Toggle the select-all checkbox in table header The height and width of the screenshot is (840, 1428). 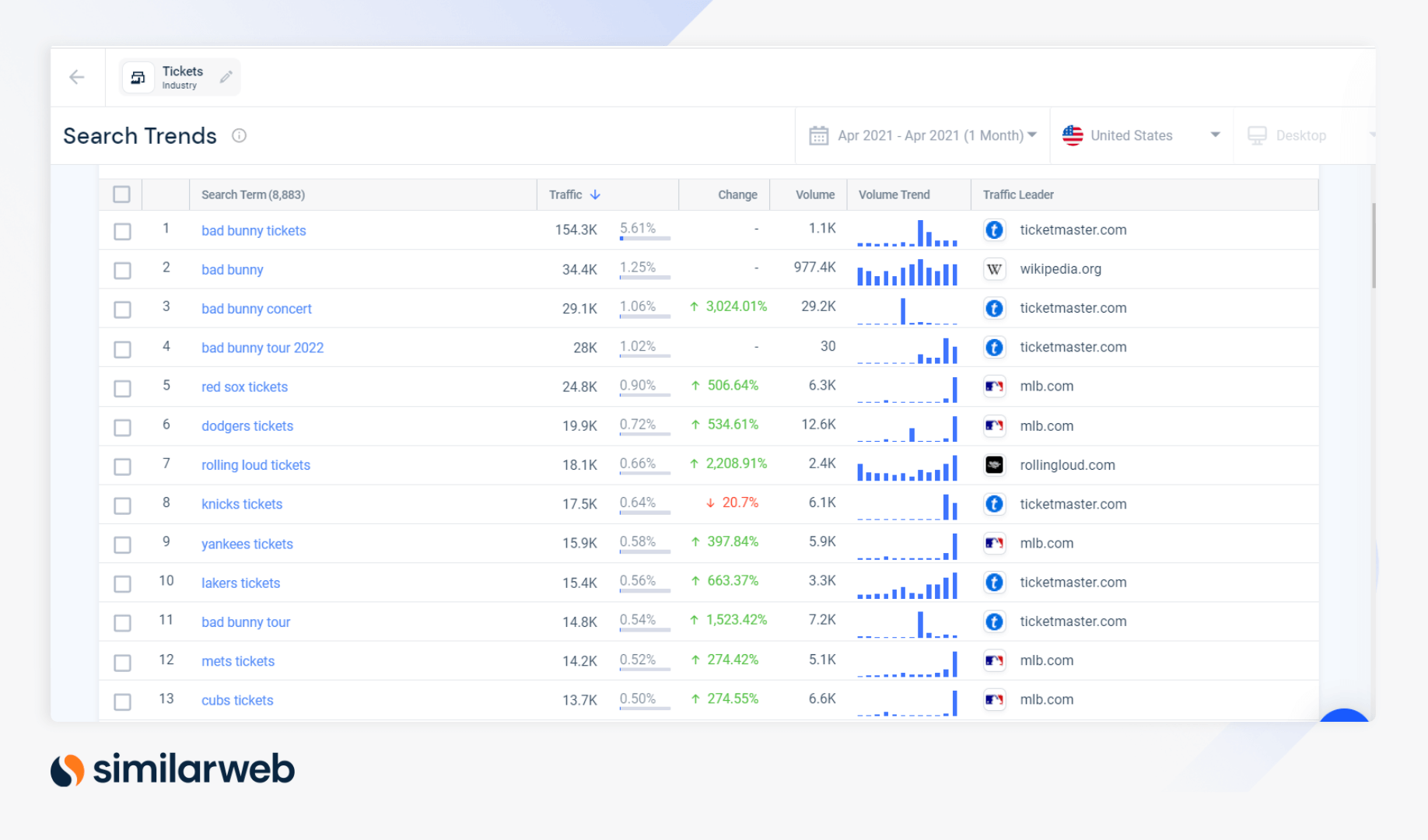coord(122,194)
